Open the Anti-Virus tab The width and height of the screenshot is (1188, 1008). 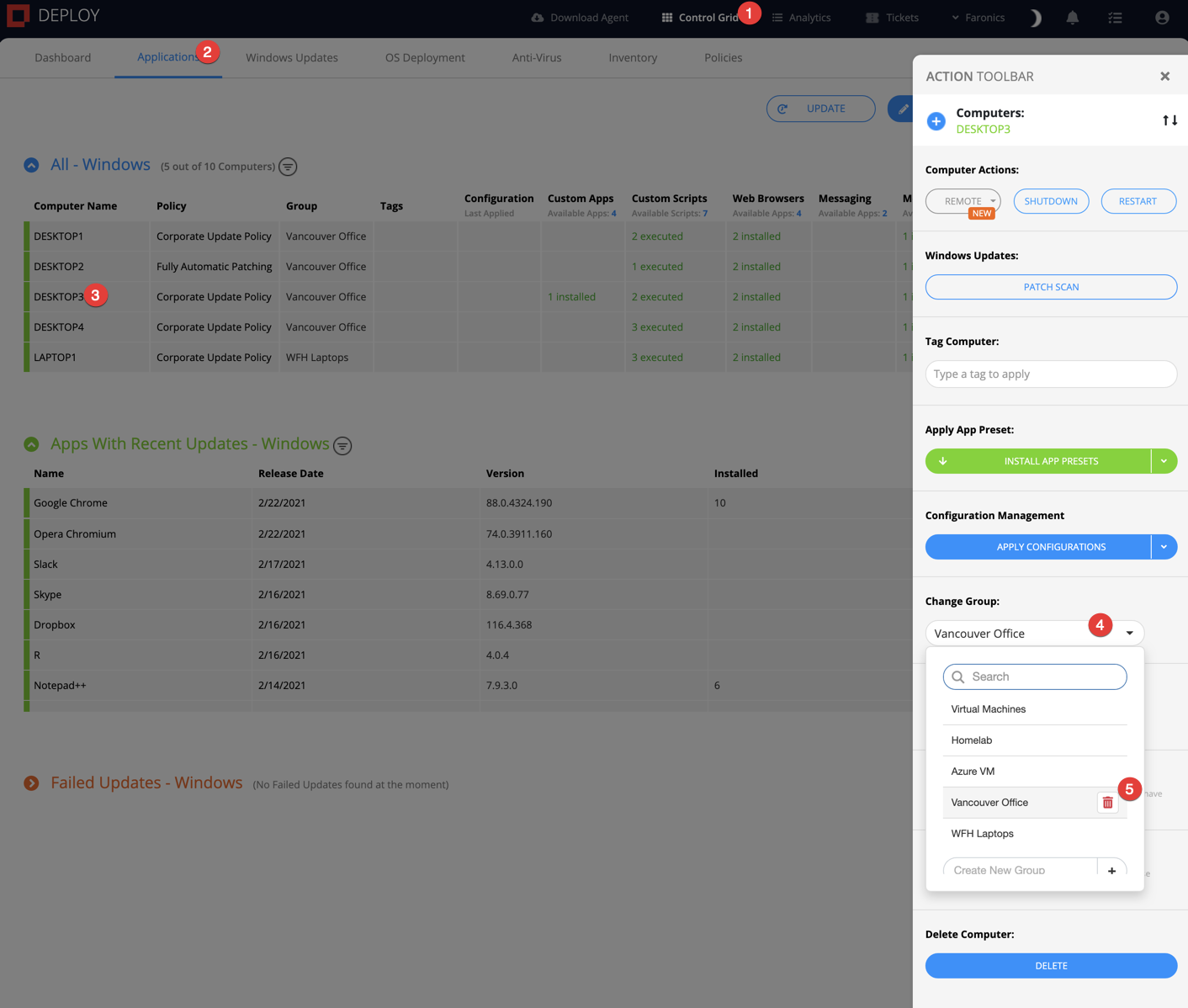coord(537,58)
